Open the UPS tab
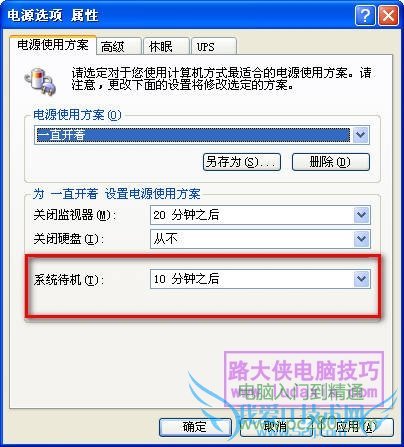The height and width of the screenshot is (447, 404). (x=214, y=46)
